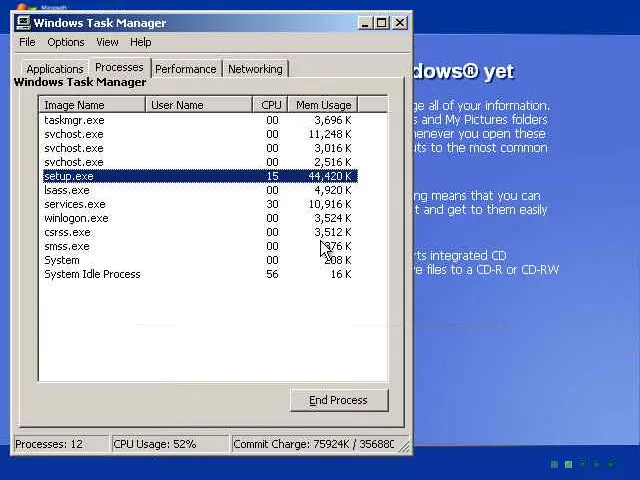Click the CPU value 30 for services.exe

point(272,204)
